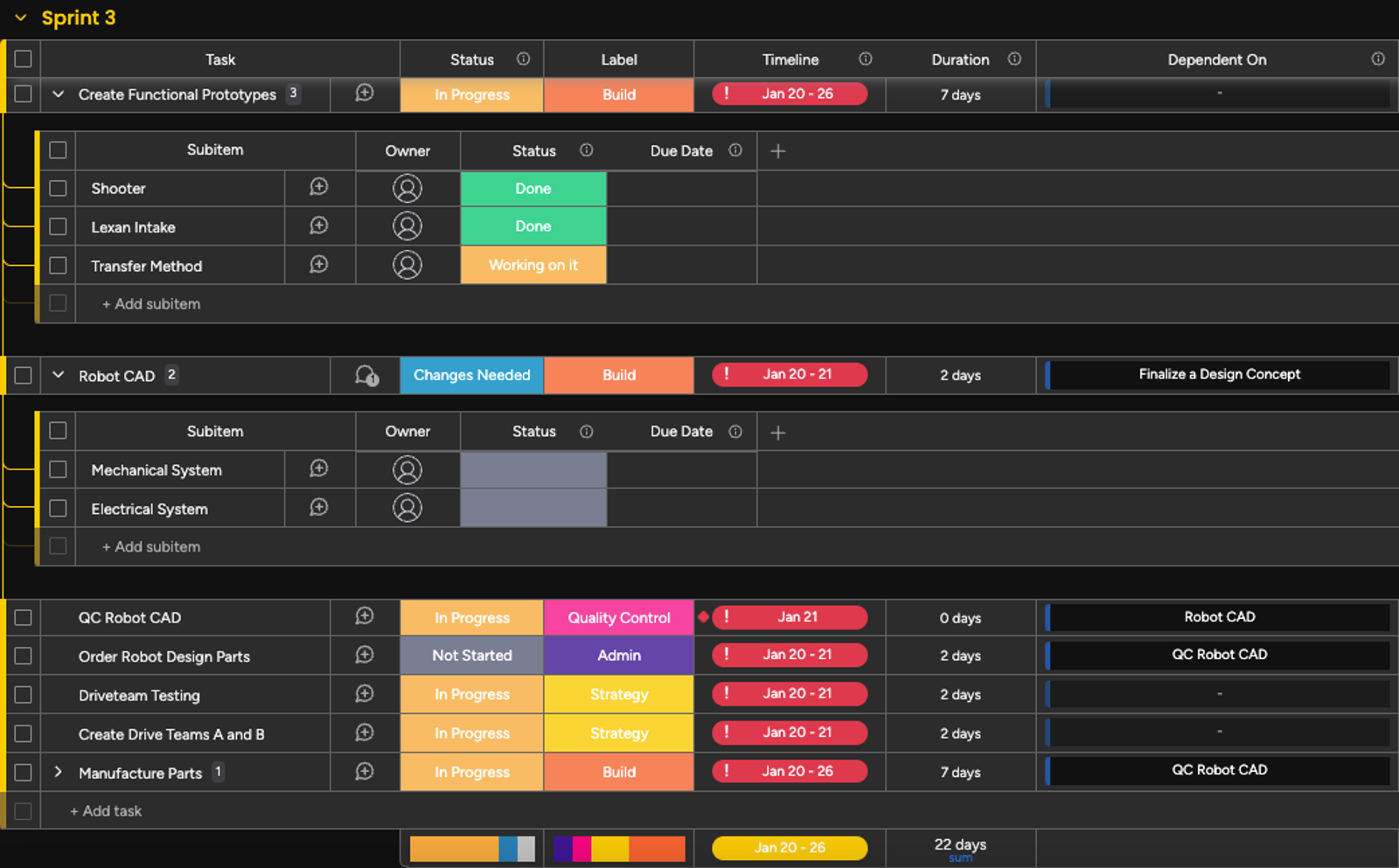The height and width of the screenshot is (868, 1399).
Task: Select the Driveteam Testing task checkbox
Action: point(24,695)
